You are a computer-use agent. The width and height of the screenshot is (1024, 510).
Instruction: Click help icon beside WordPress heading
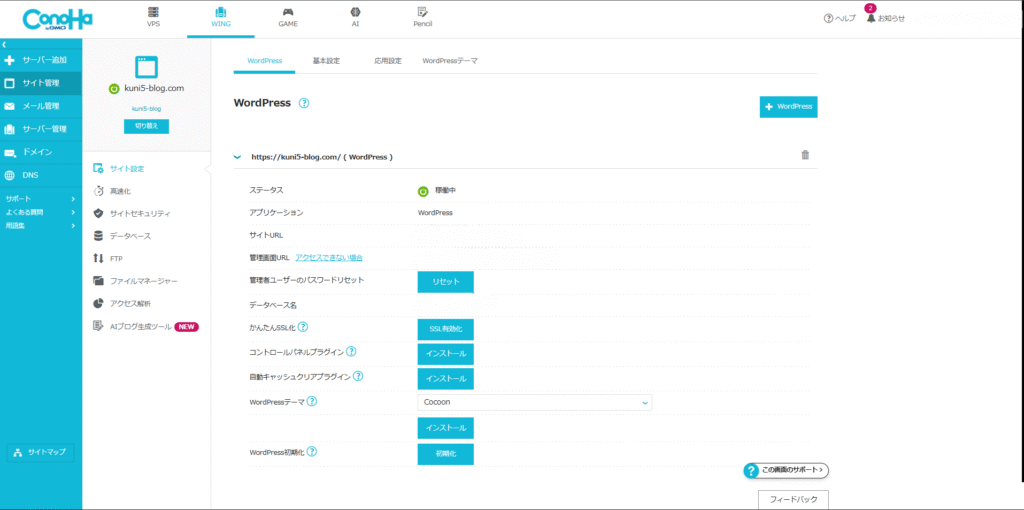point(304,103)
